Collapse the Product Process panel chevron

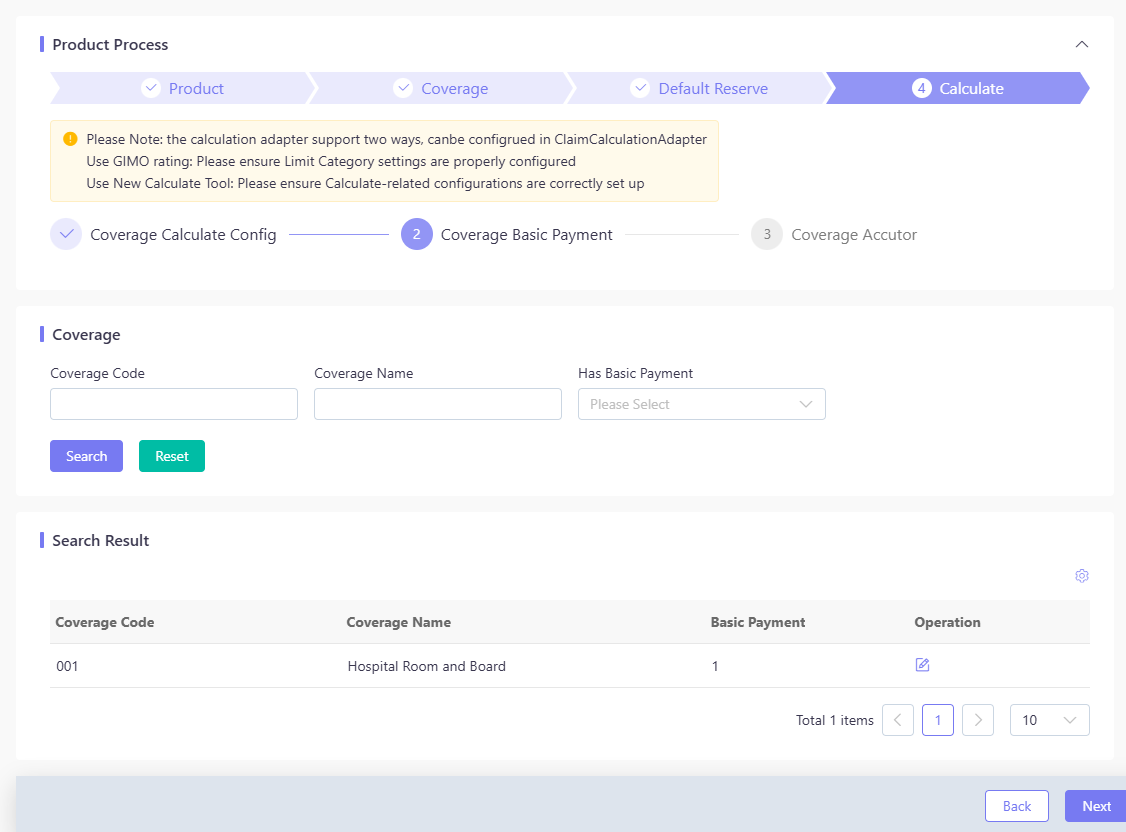(1081, 45)
